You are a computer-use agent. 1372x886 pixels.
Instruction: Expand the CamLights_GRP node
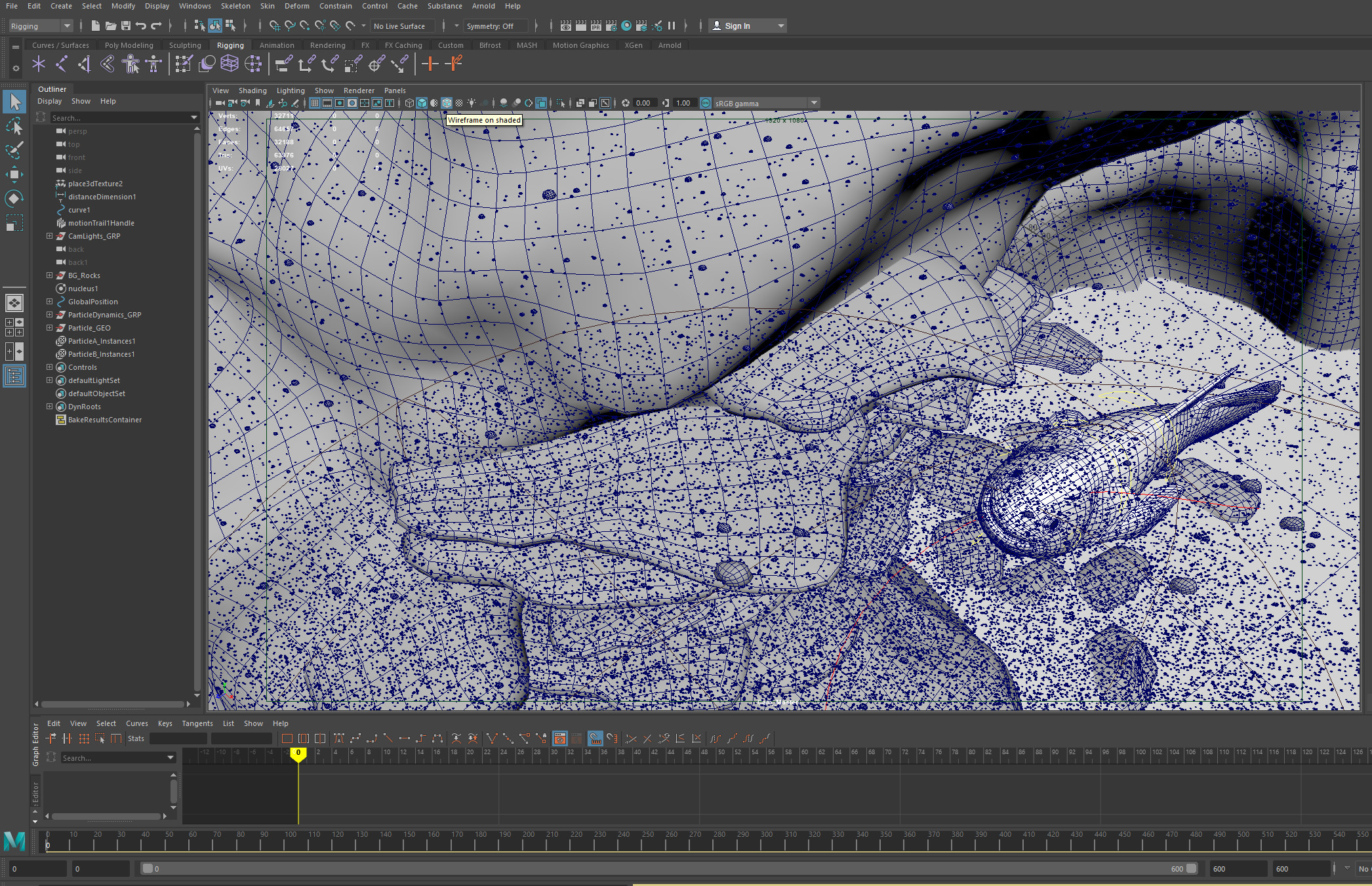tap(49, 235)
